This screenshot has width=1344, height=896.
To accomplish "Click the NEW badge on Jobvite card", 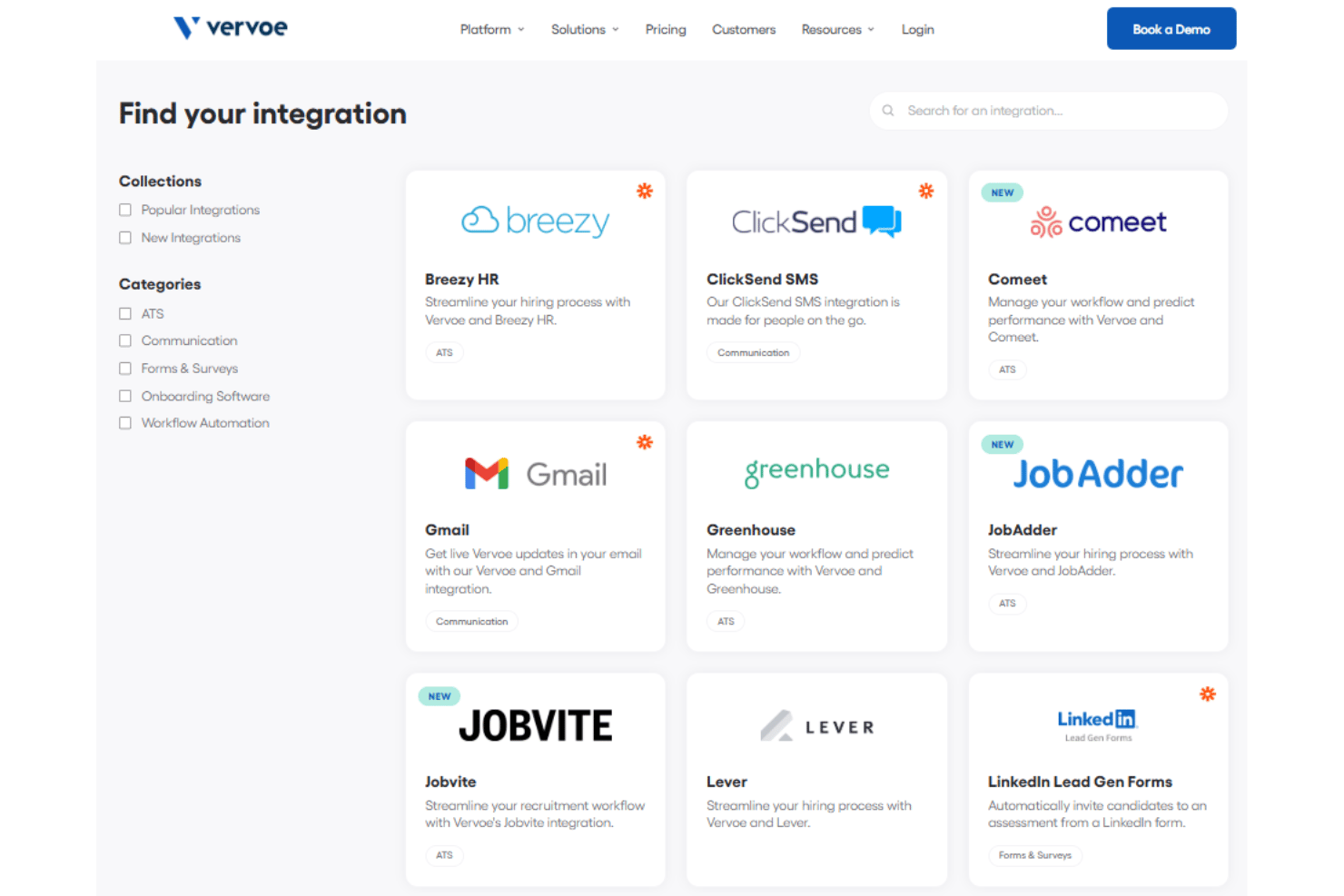I will (440, 696).
